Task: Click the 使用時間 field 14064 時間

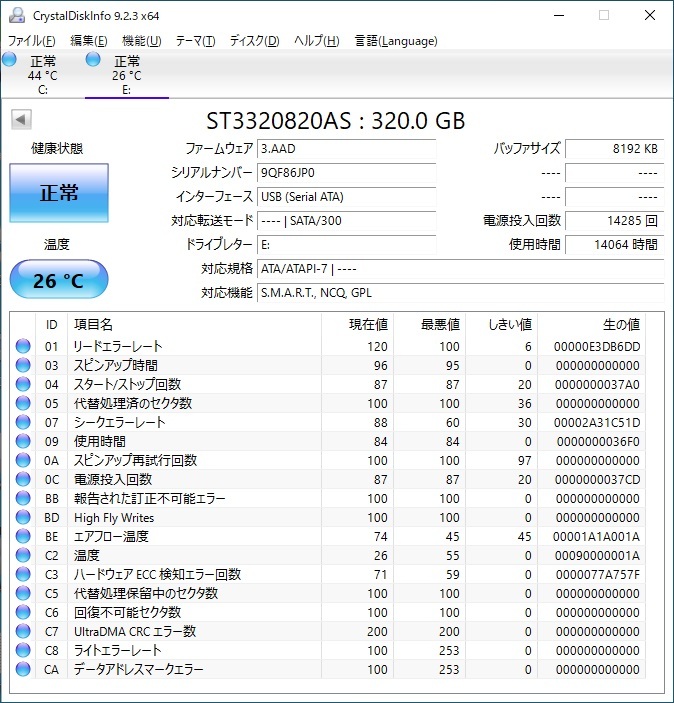Action: tap(614, 245)
